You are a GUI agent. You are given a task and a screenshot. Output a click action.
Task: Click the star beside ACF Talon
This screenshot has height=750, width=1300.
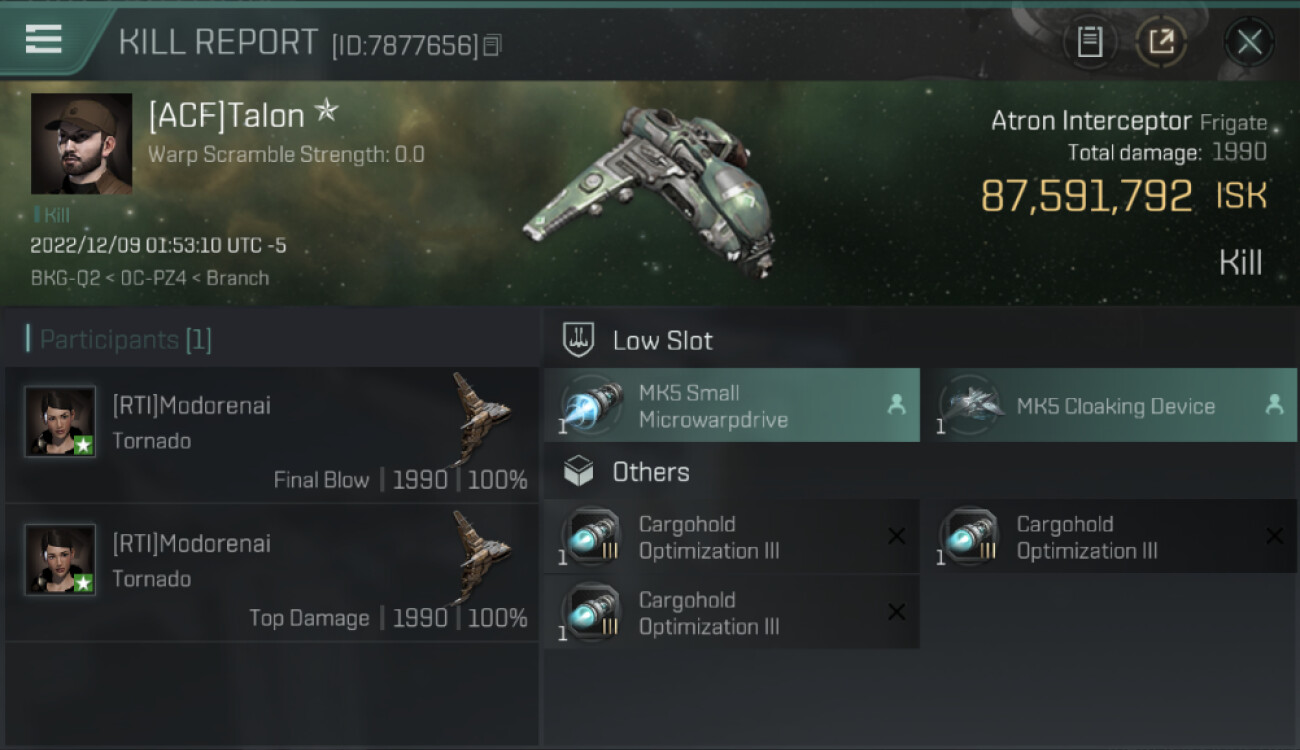coord(326,112)
